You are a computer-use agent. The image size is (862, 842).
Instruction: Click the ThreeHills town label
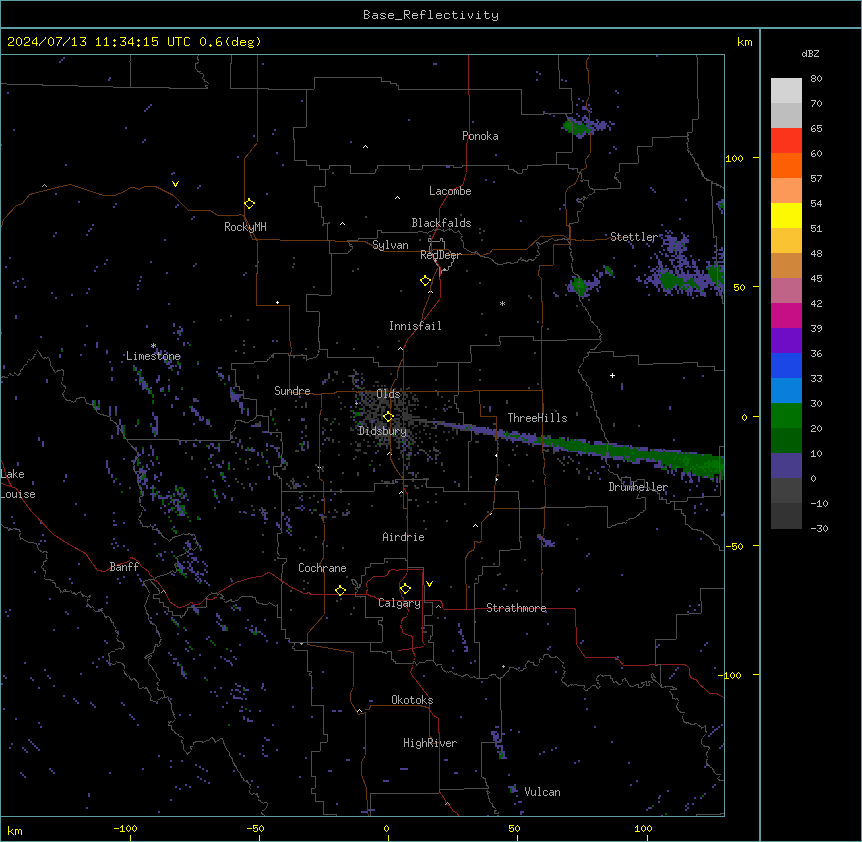click(537, 418)
